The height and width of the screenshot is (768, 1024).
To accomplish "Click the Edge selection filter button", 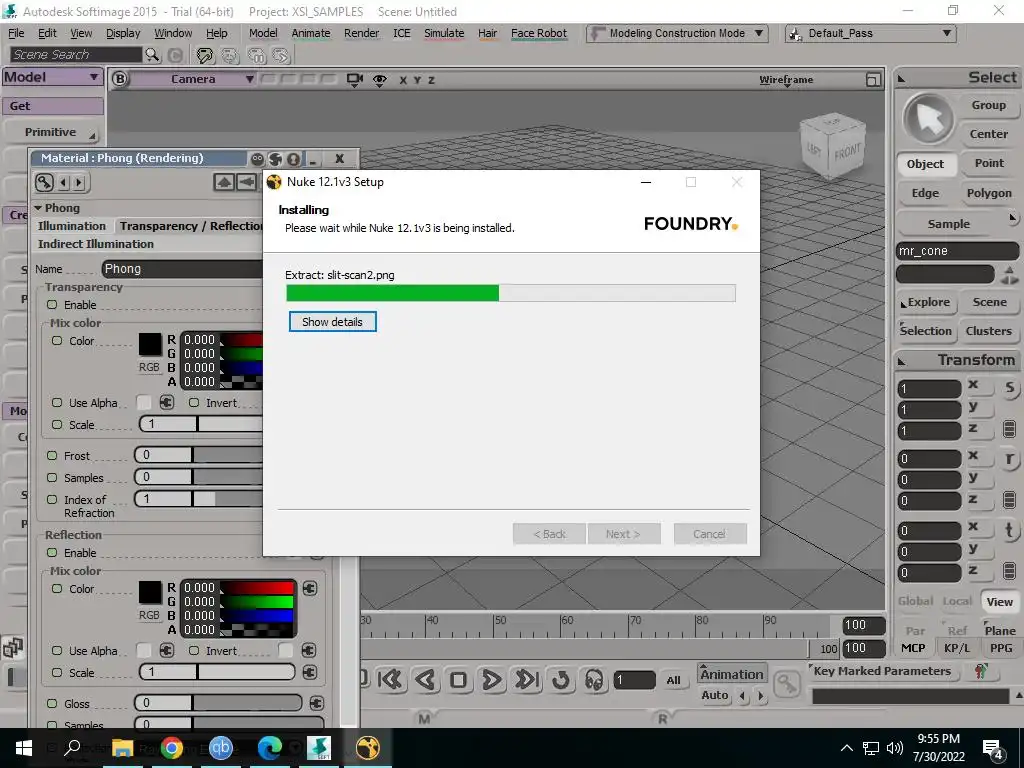I will [x=925, y=193].
